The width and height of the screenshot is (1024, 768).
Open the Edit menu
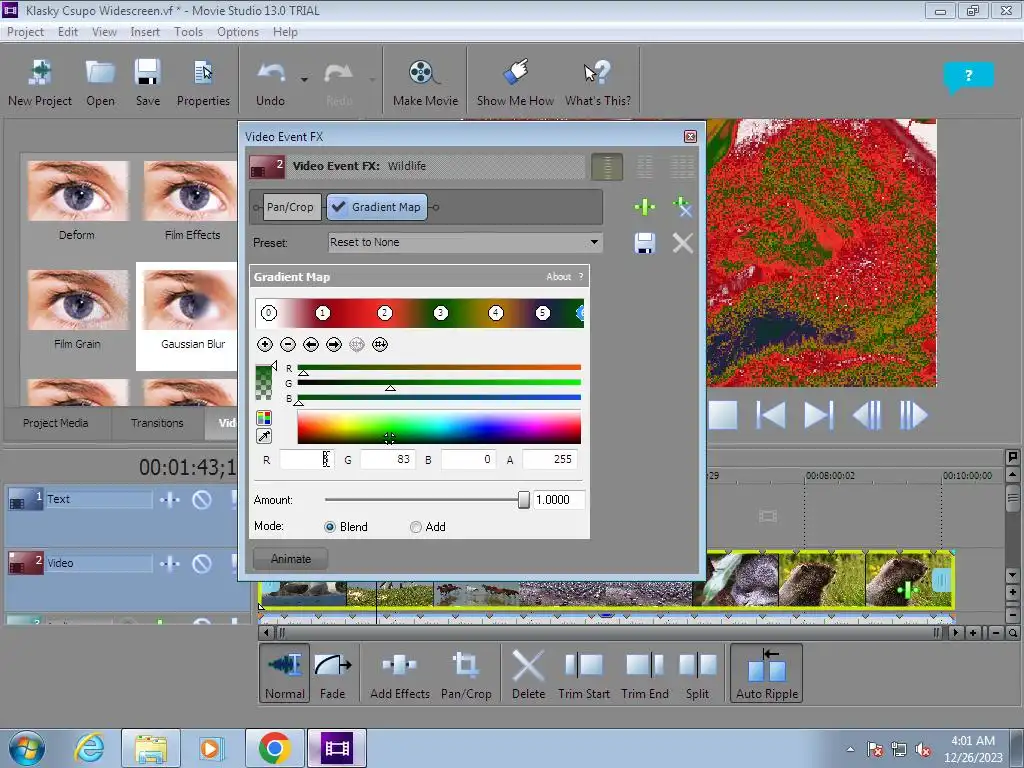(x=68, y=31)
